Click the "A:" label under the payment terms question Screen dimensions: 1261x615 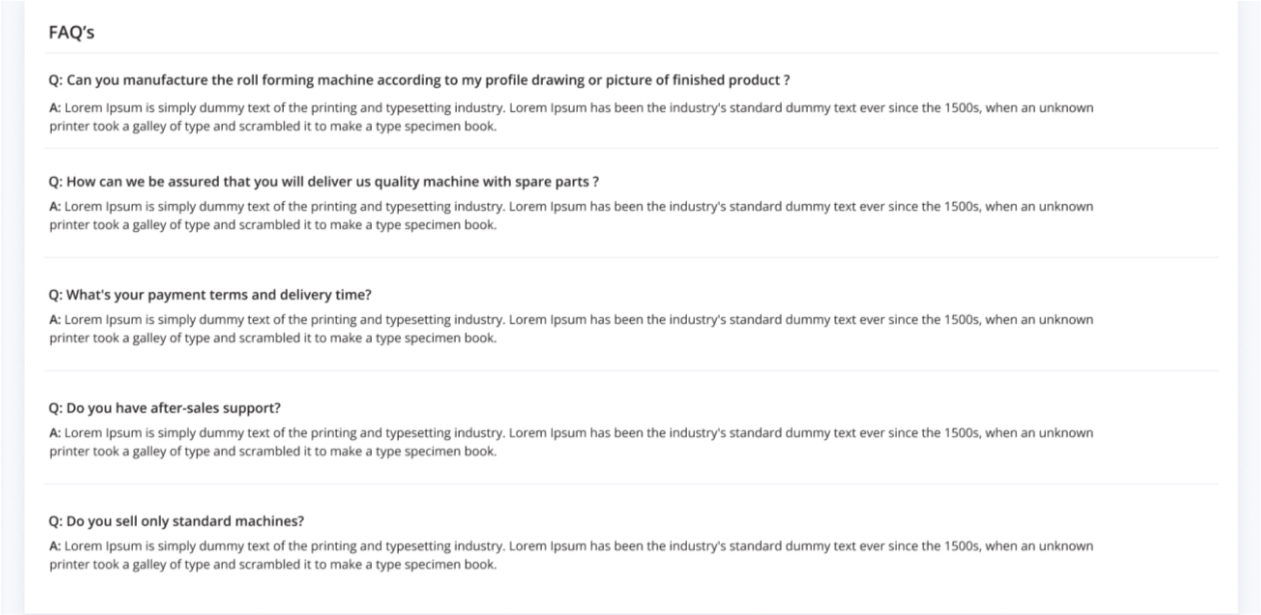tap(55, 320)
